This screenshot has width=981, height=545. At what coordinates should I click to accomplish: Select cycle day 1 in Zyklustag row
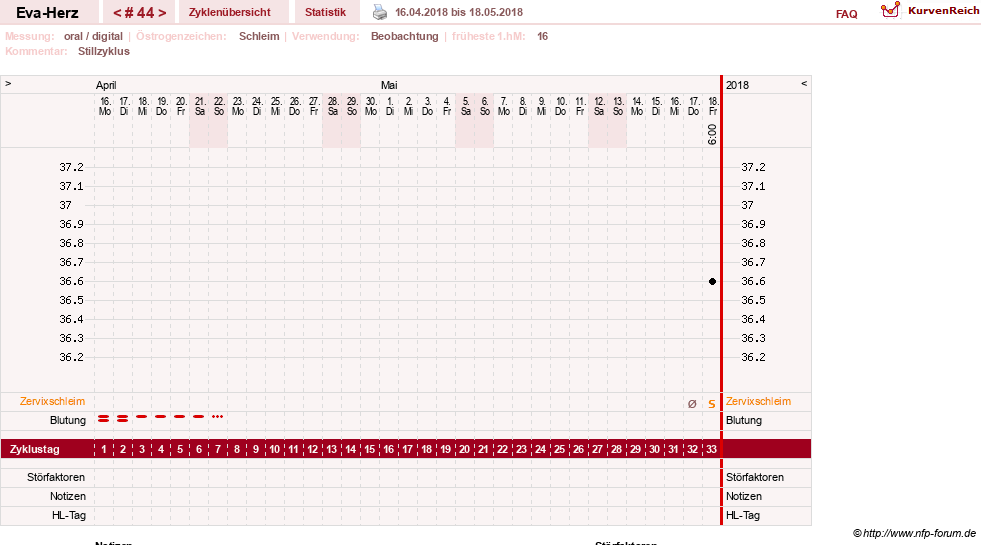[104, 449]
